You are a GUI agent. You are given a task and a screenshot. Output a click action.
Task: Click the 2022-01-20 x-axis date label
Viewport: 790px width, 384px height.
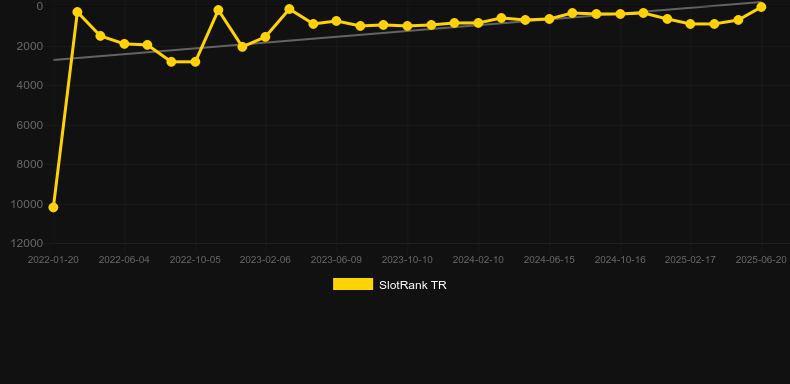click(53, 260)
